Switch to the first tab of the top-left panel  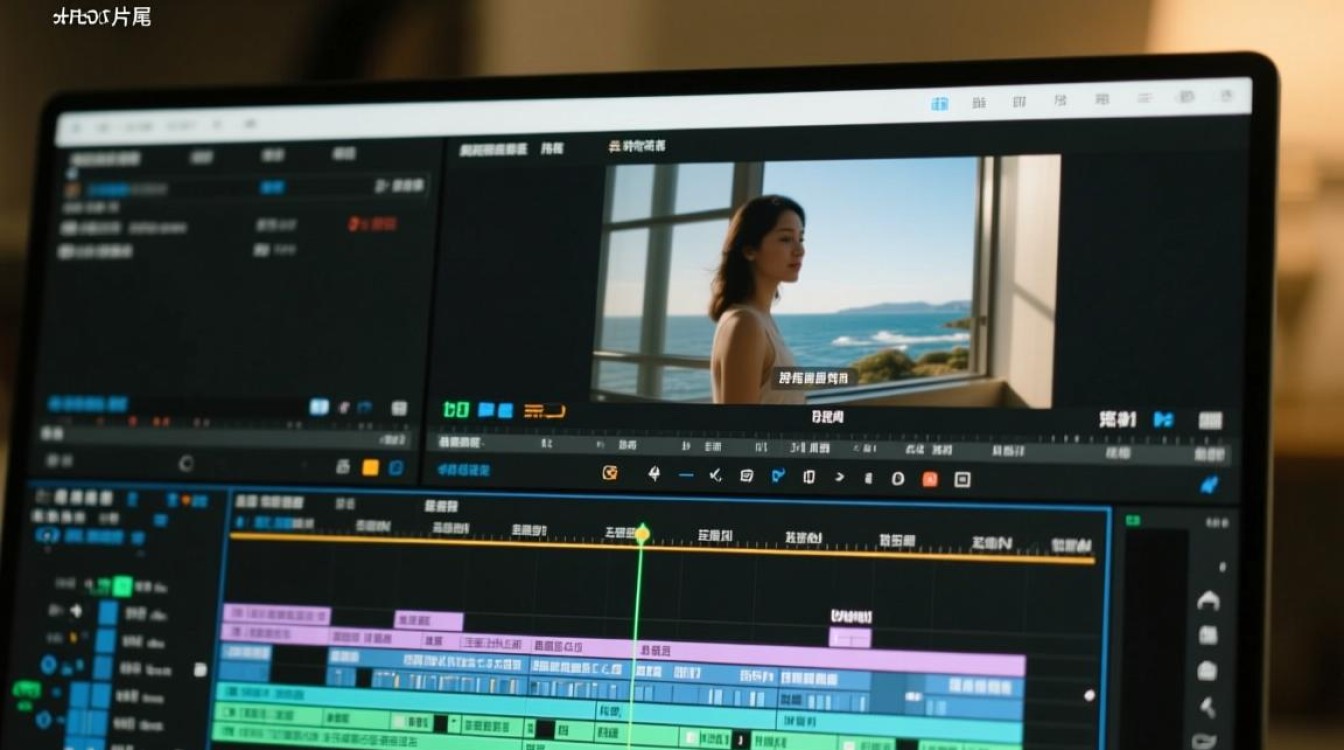click(x=105, y=158)
